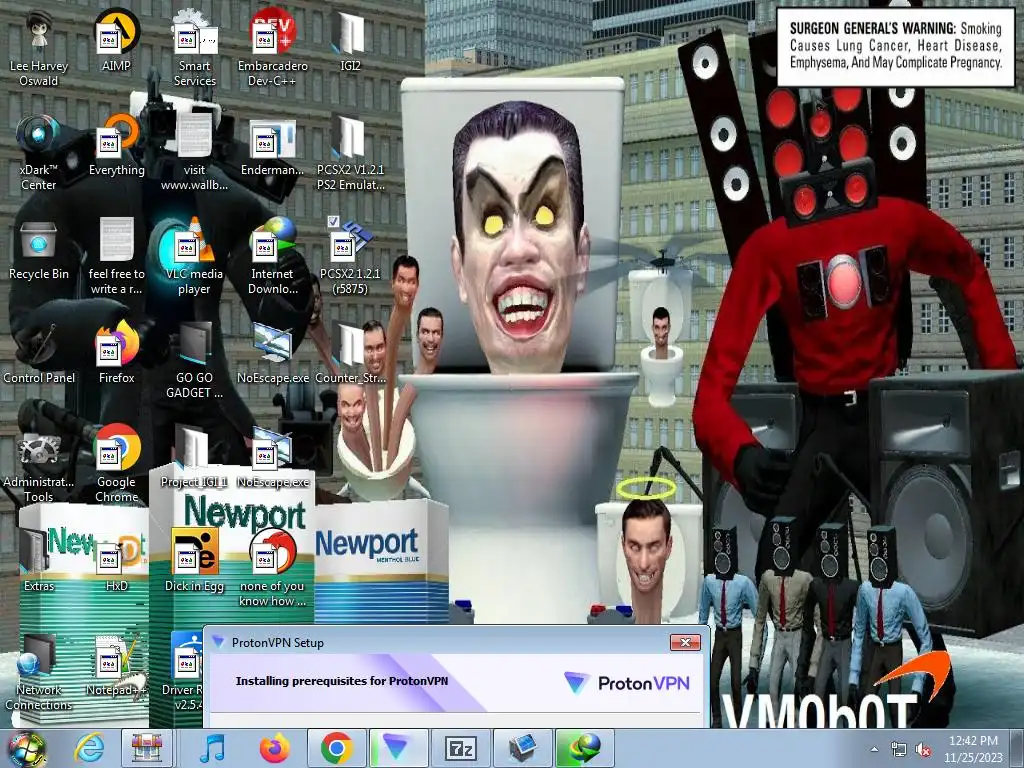Open the clock showing 12:42 PM

click(973, 748)
